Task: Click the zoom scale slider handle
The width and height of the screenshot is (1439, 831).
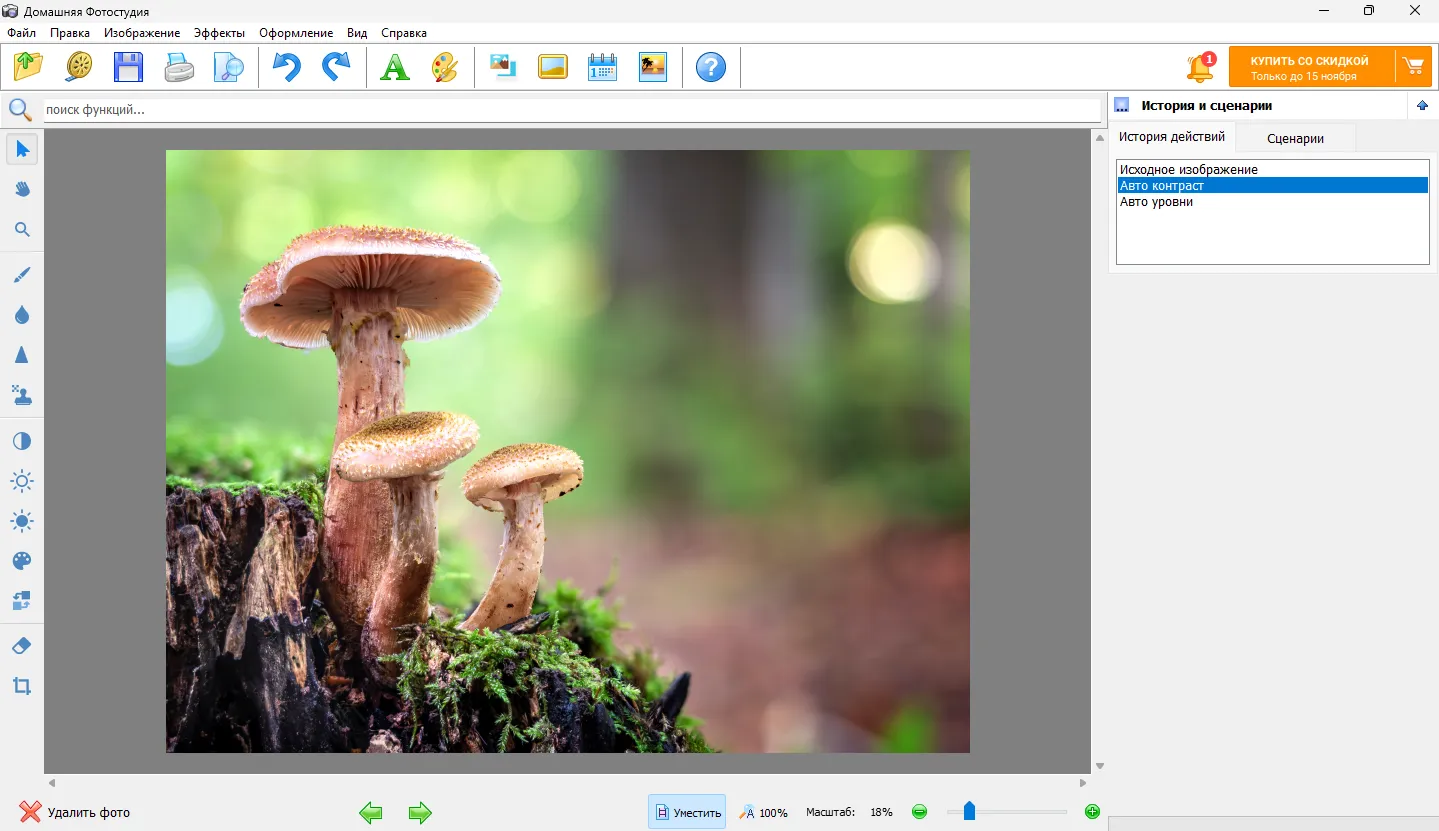Action: (x=969, y=811)
